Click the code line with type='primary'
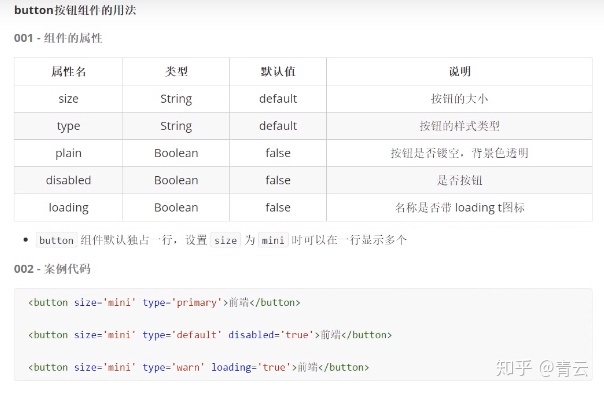 pos(164,303)
